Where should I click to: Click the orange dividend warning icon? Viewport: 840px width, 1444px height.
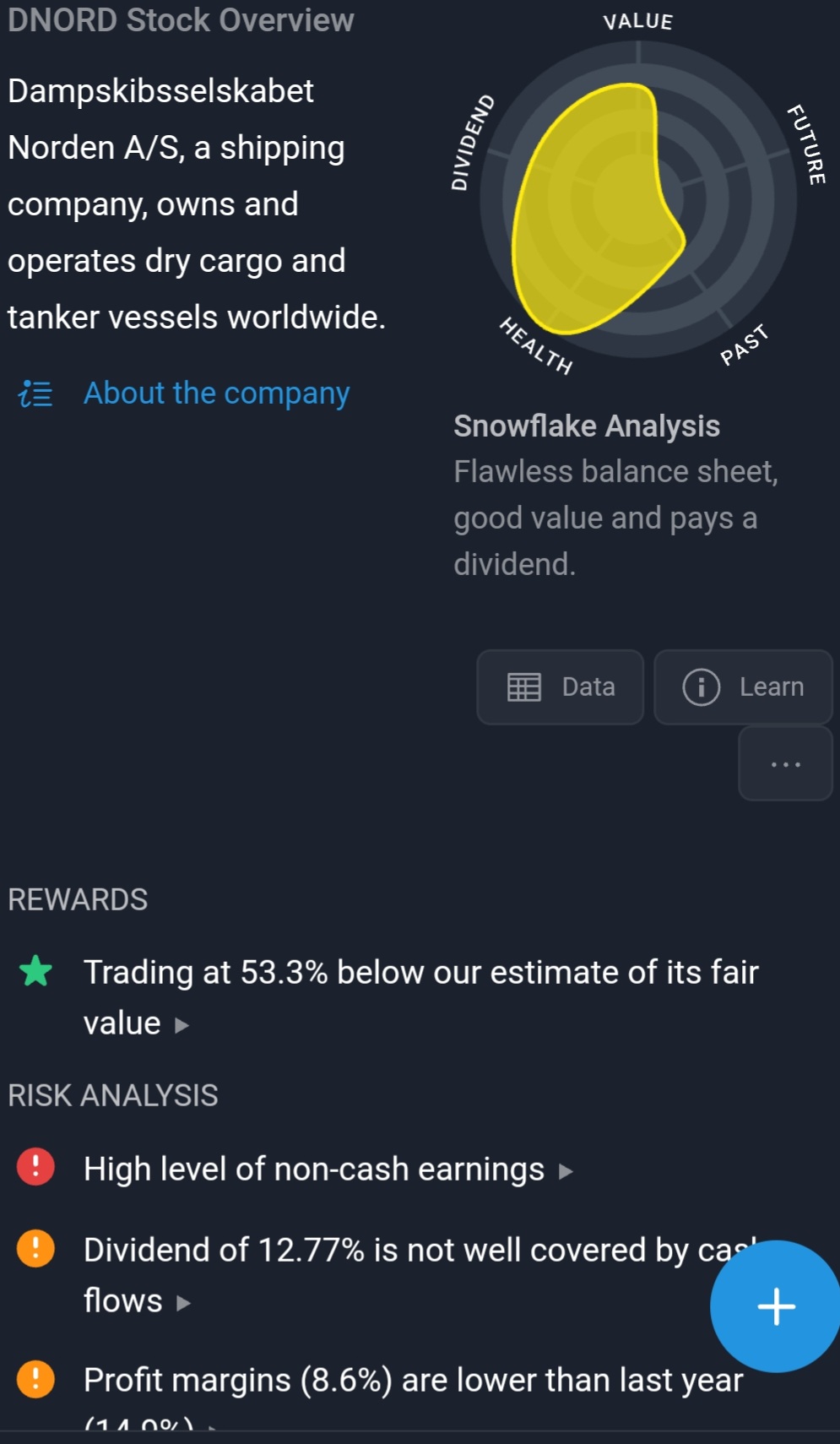coord(35,1251)
